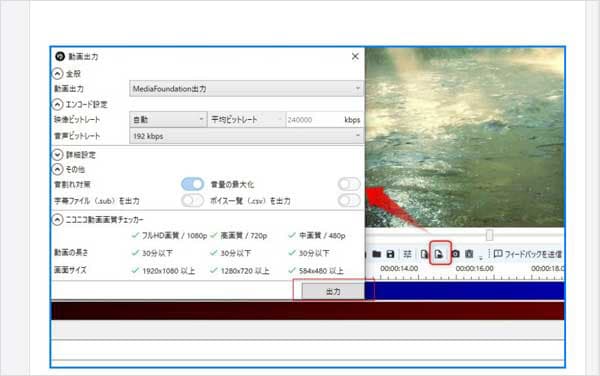This screenshot has width=600, height=376.
Task: Open the 192 kbps audio bitrate dropdown
Action: click(x=246, y=136)
